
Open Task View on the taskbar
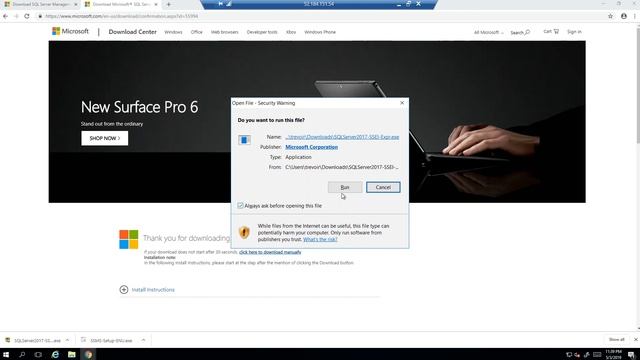coord(38,354)
